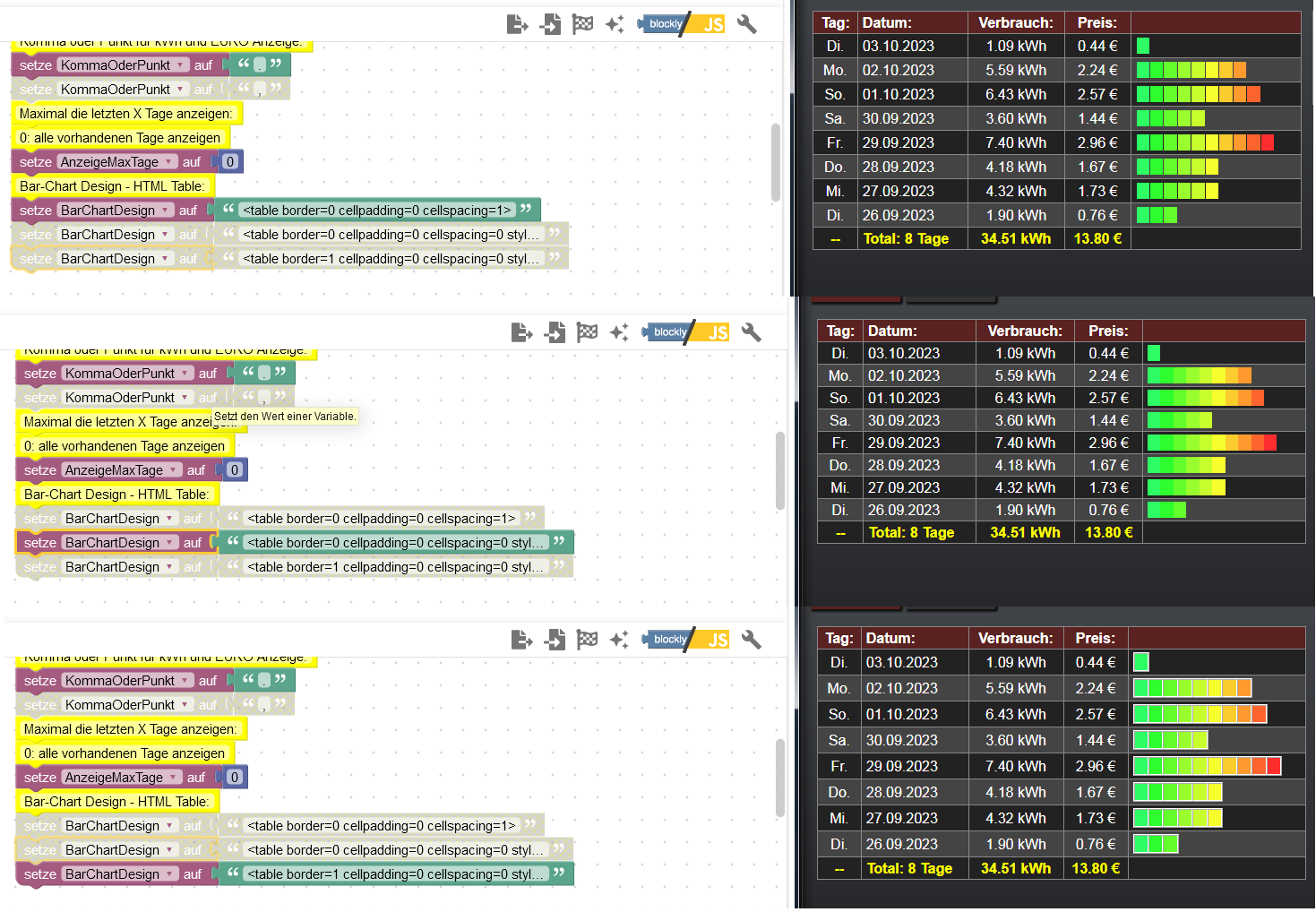Open the active KommaOderPunkt dropdown in the middle editor
This screenshot has width=1316, height=912.
point(185,374)
